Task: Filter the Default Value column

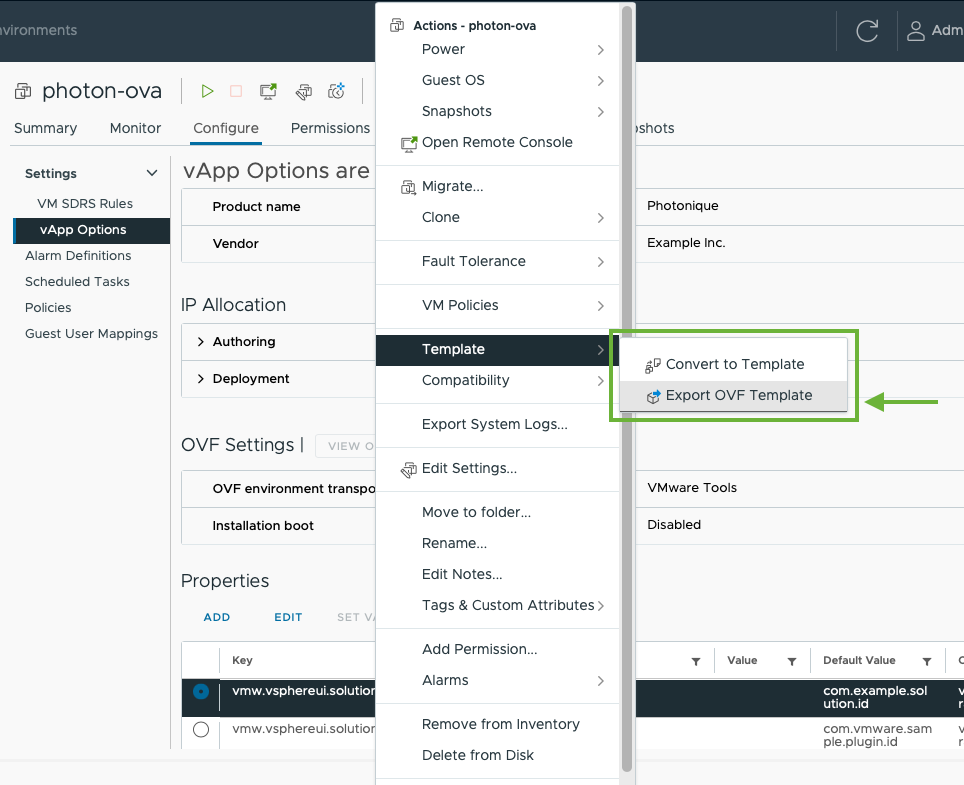Action: pos(926,661)
